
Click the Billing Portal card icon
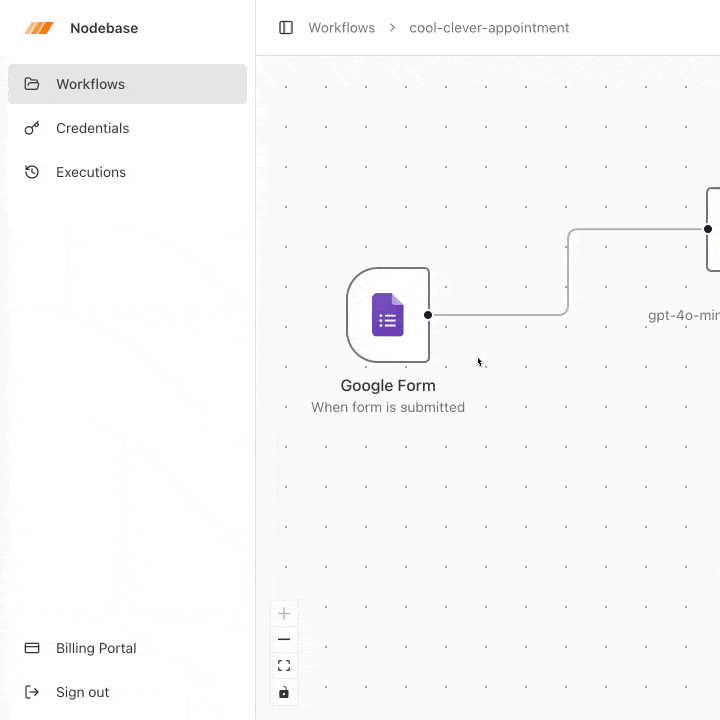tap(32, 648)
